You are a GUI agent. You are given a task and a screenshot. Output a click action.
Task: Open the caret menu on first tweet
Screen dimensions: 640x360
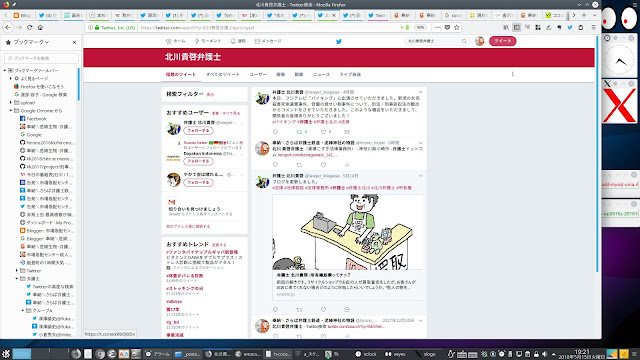pos(420,93)
